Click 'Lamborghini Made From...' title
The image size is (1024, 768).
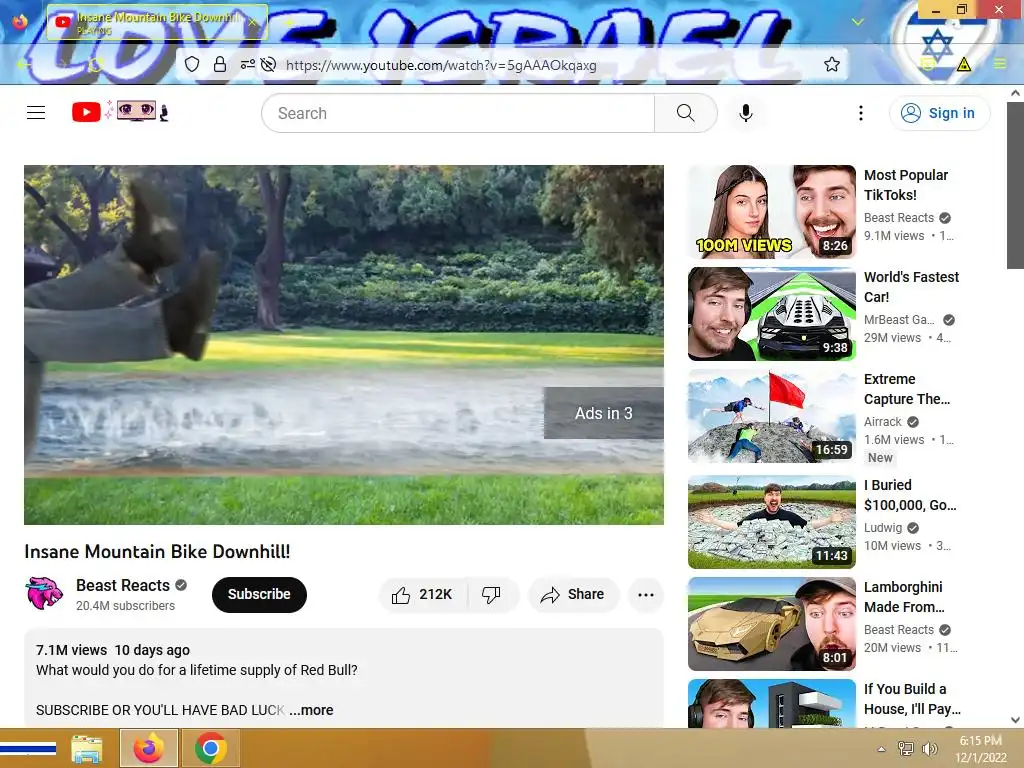pos(904,597)
